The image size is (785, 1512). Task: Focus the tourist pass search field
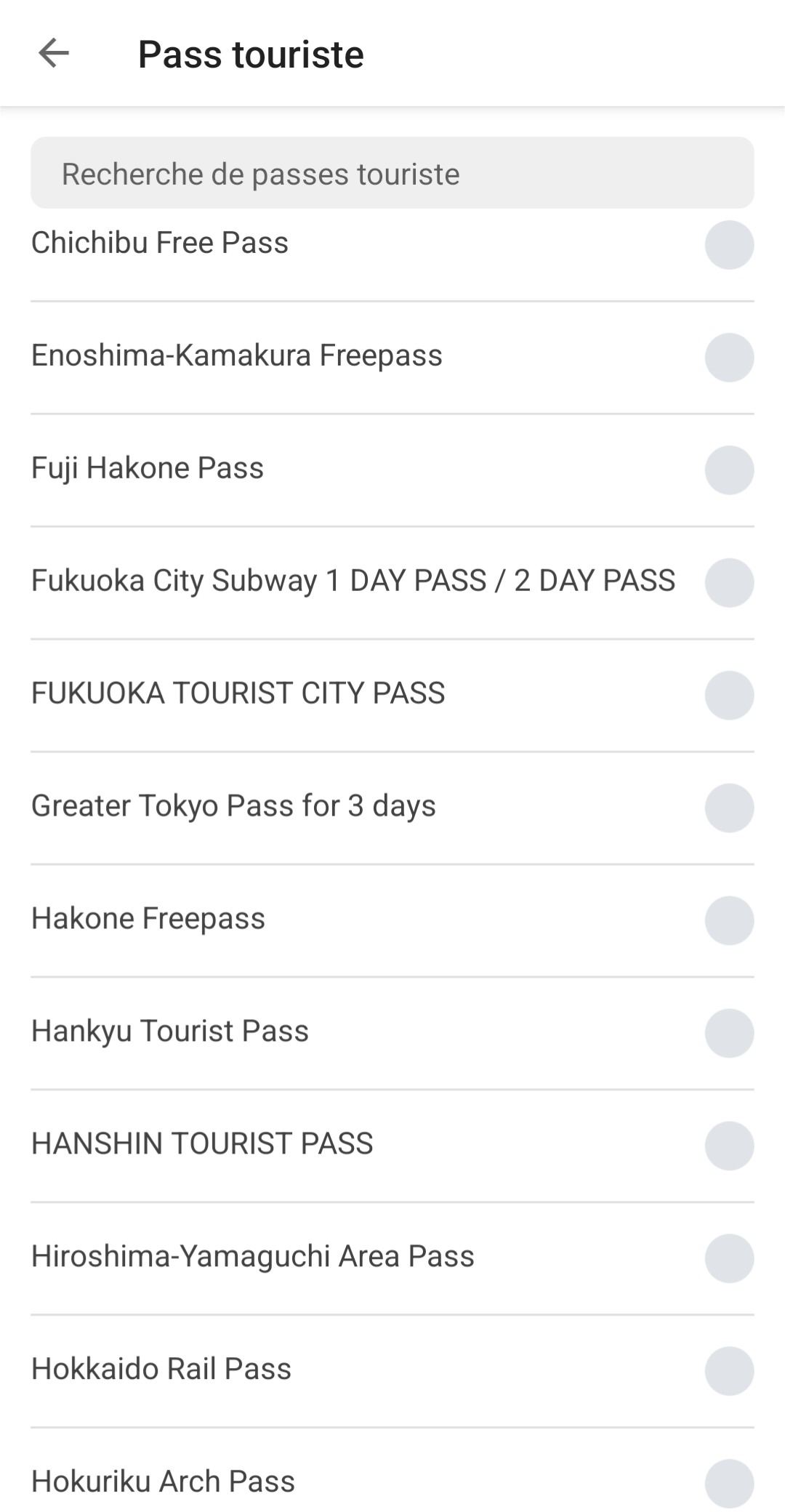[x=392, y=174]
